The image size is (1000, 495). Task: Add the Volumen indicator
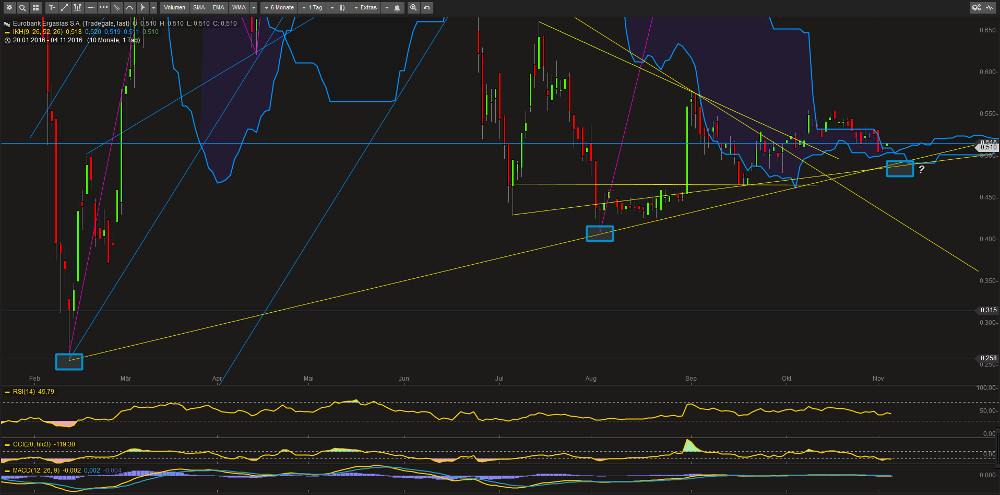(x=174, y=8)
